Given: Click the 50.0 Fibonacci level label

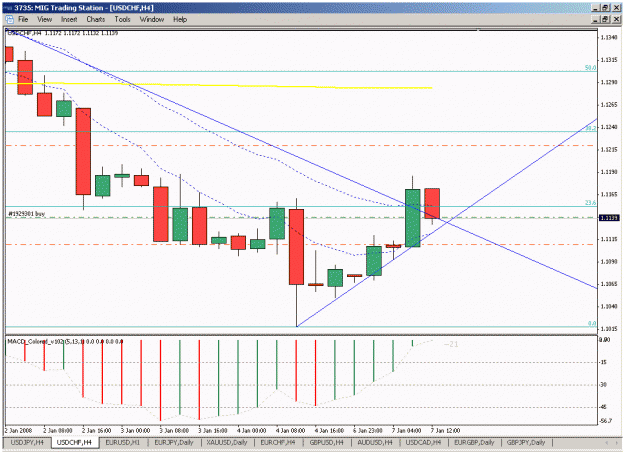Looking at the screenshot, I should (x=590, y=68).
